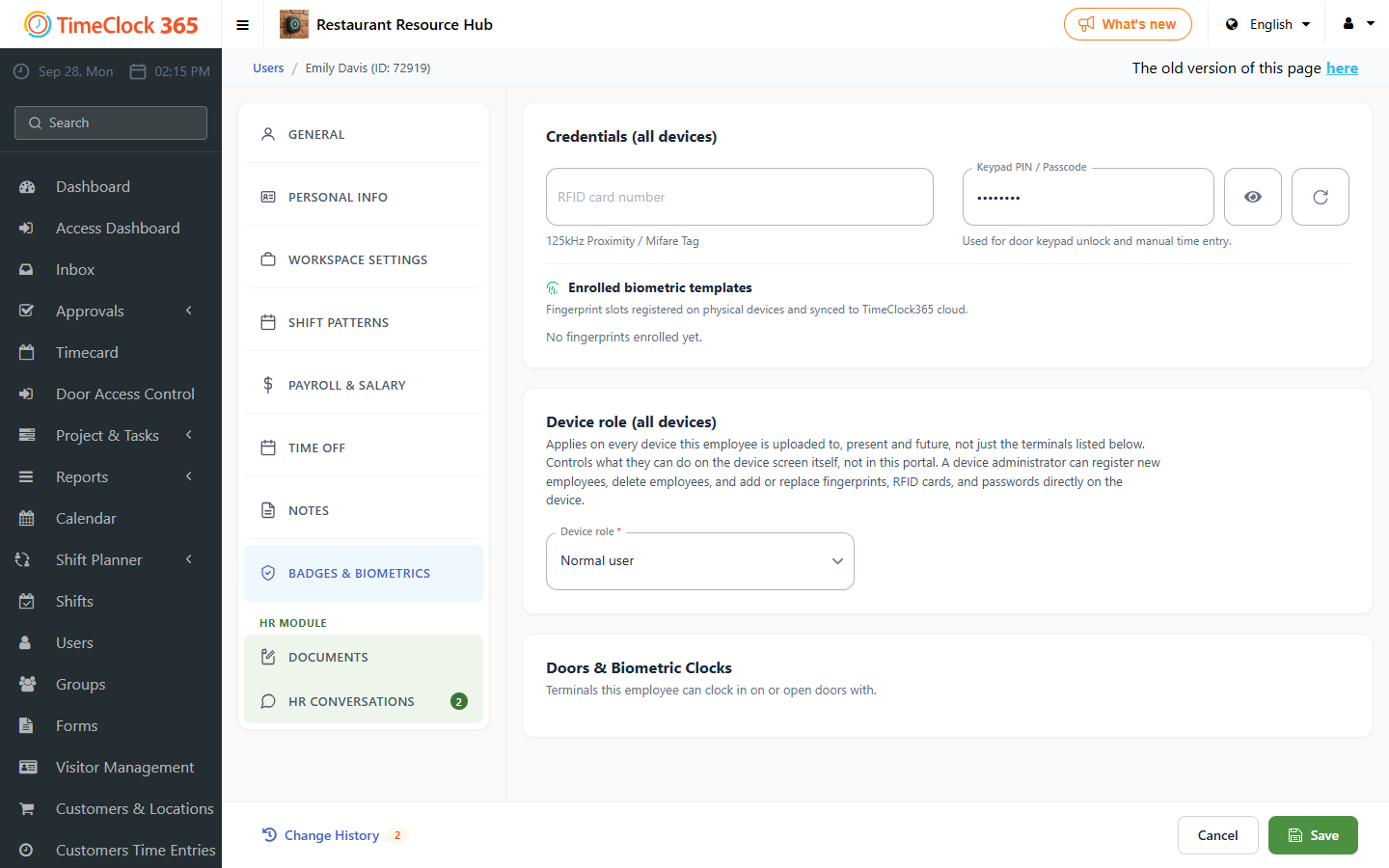
Task: Expand the Shift Planner submenu
Action: click(111, 559)
